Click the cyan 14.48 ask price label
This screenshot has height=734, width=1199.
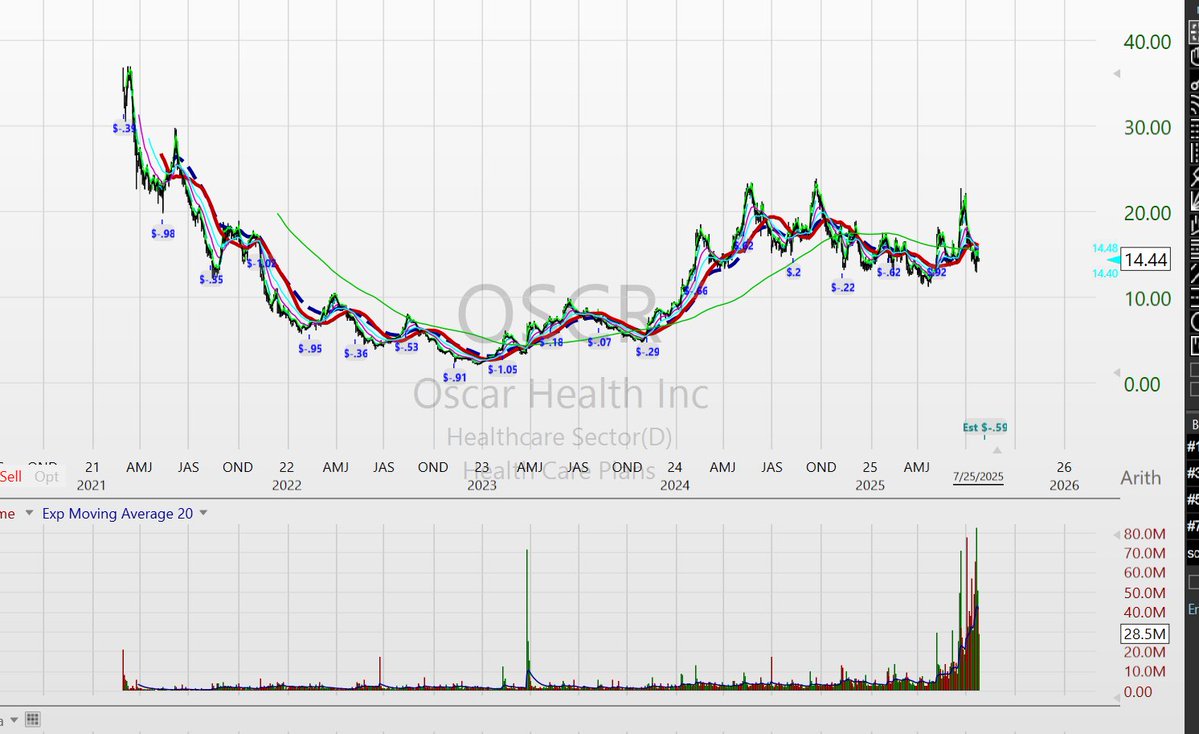1105,248
